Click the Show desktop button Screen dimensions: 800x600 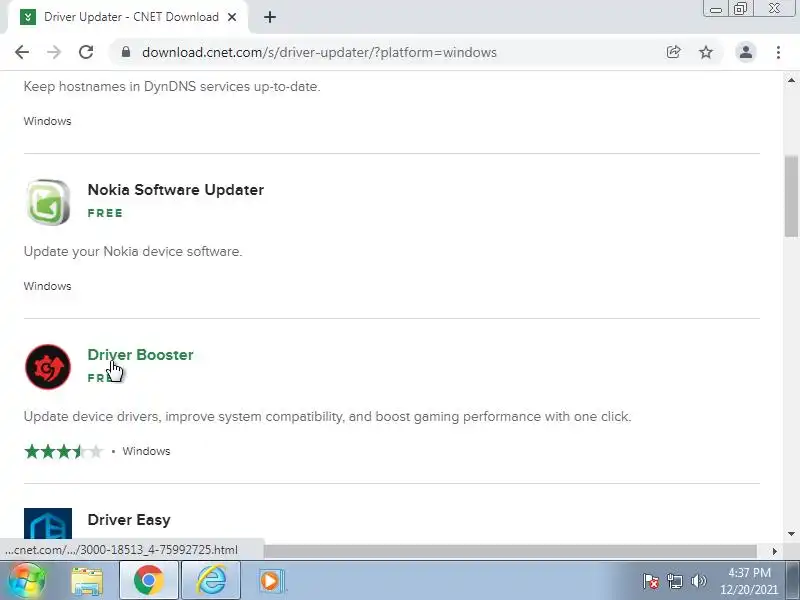coord(793,581)
